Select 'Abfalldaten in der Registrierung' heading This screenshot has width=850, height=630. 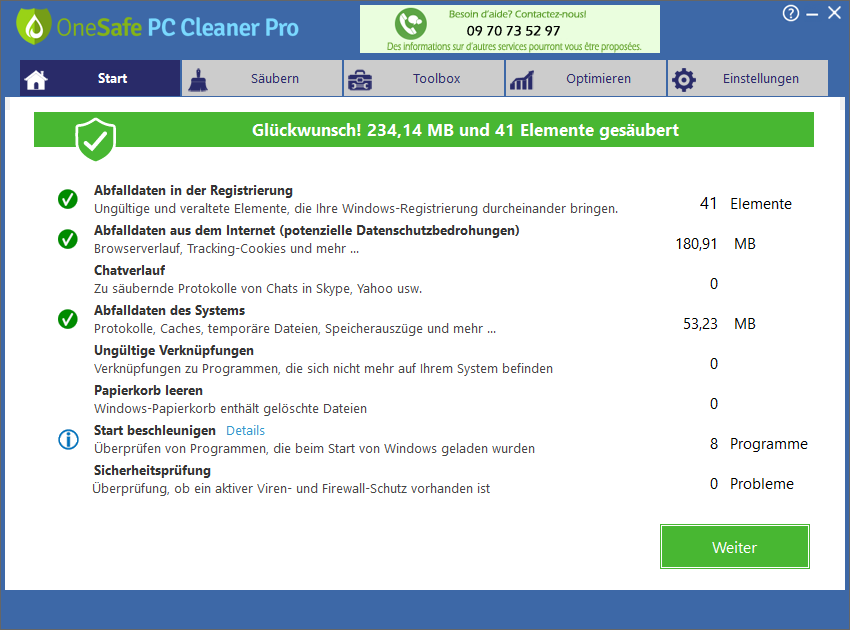click(193, 190)
